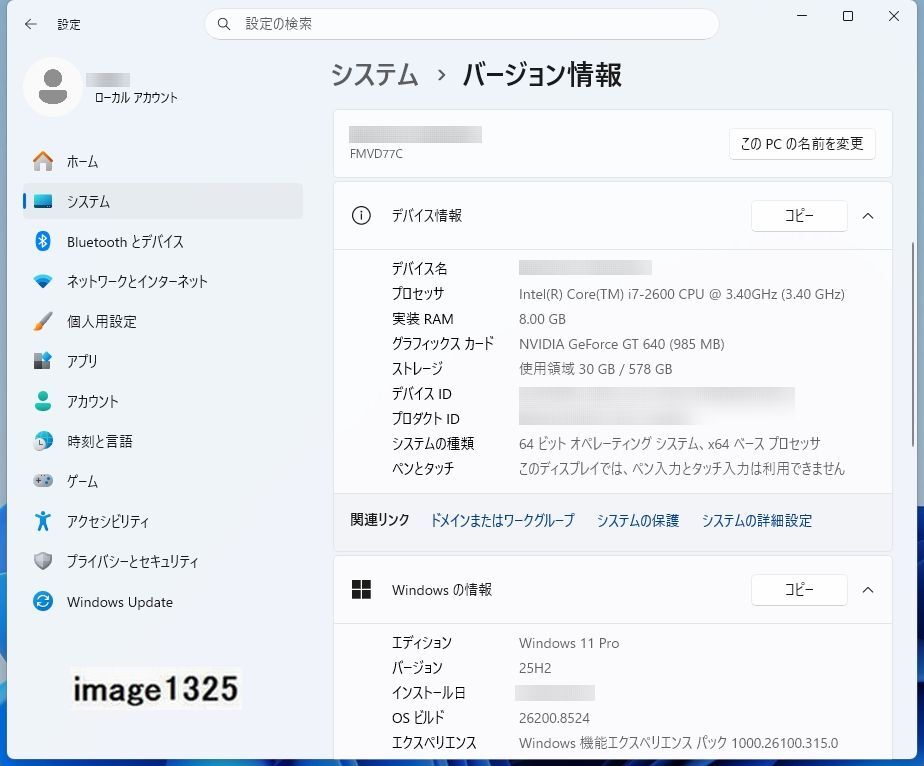
Task: Copy the デバイス情報 details
Action: tap(799, 216)
